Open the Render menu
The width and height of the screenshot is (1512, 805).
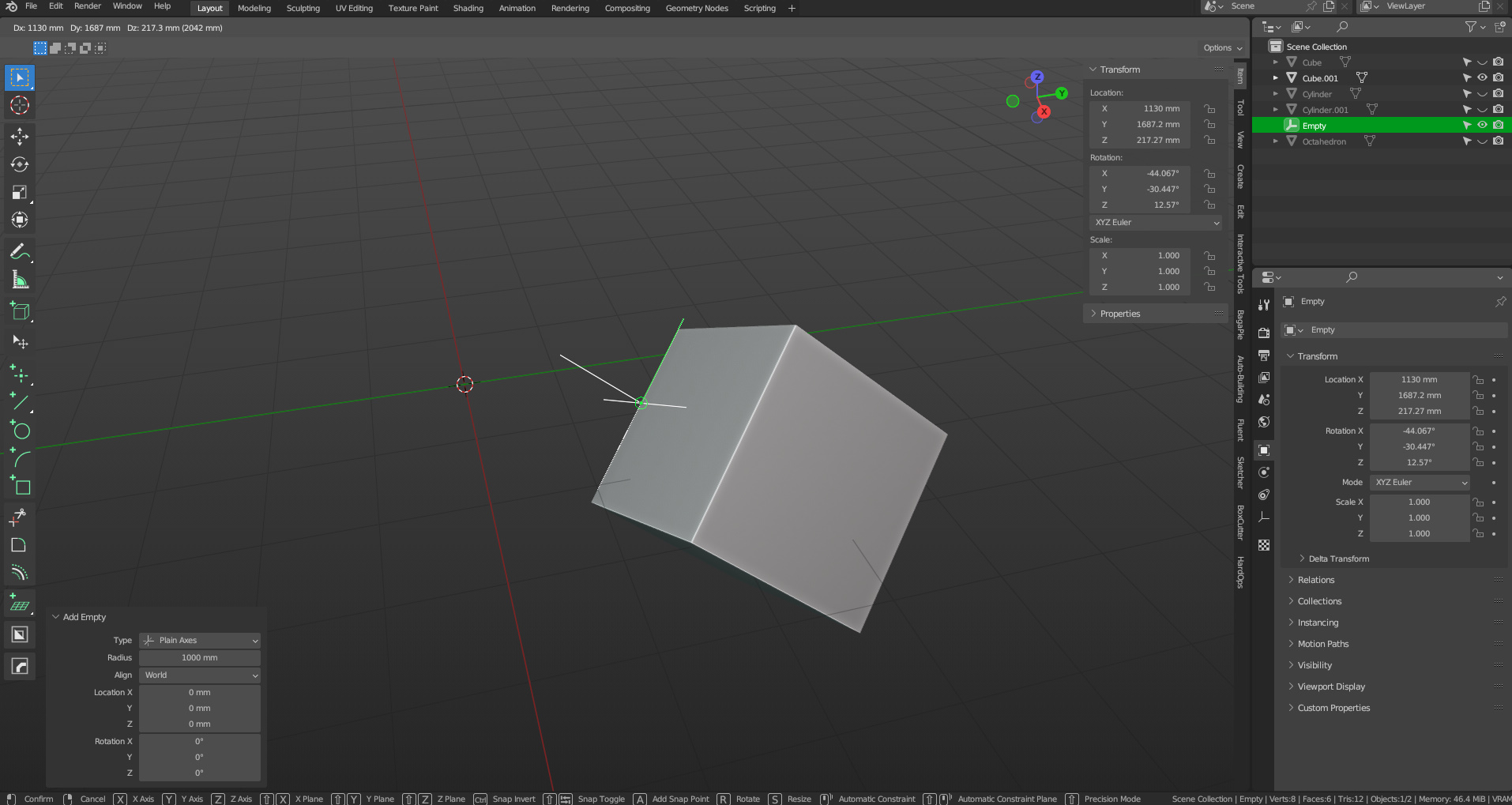(x=88, y=6)
